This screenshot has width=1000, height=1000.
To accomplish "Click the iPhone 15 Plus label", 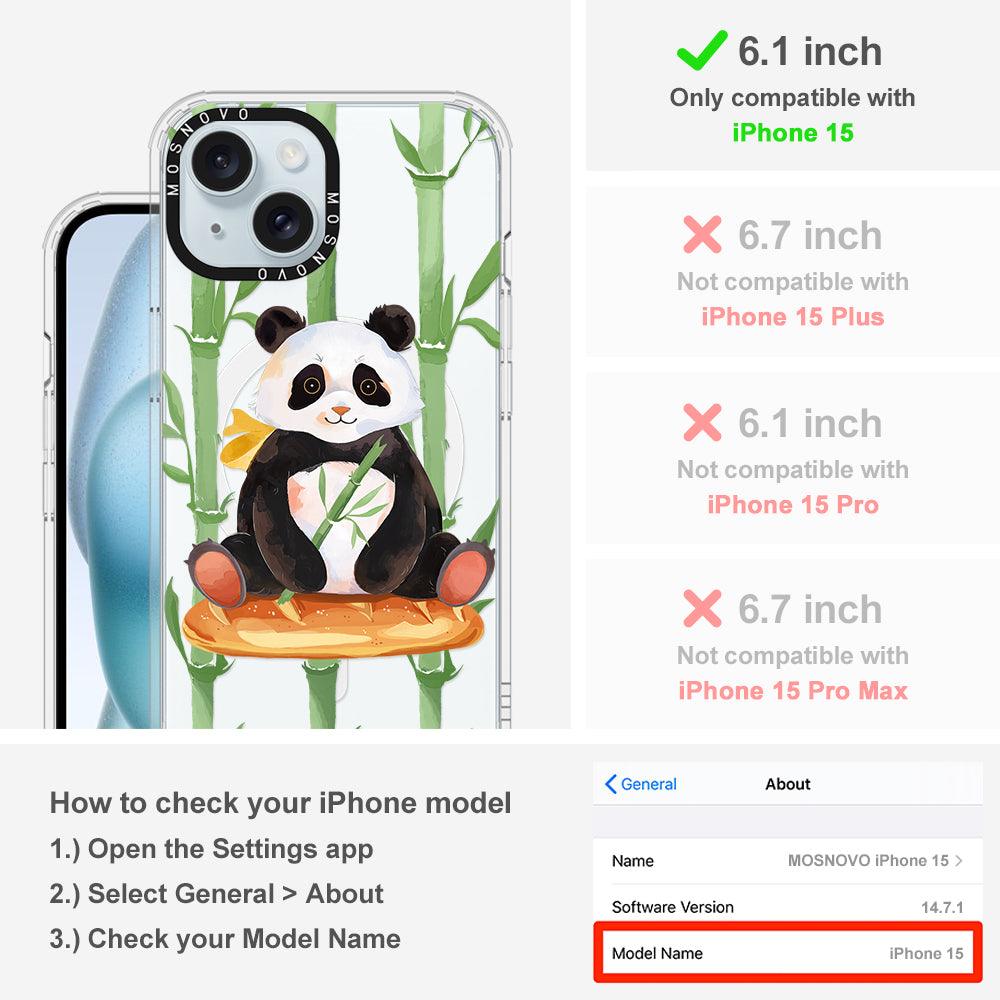I will click(793, 316).
